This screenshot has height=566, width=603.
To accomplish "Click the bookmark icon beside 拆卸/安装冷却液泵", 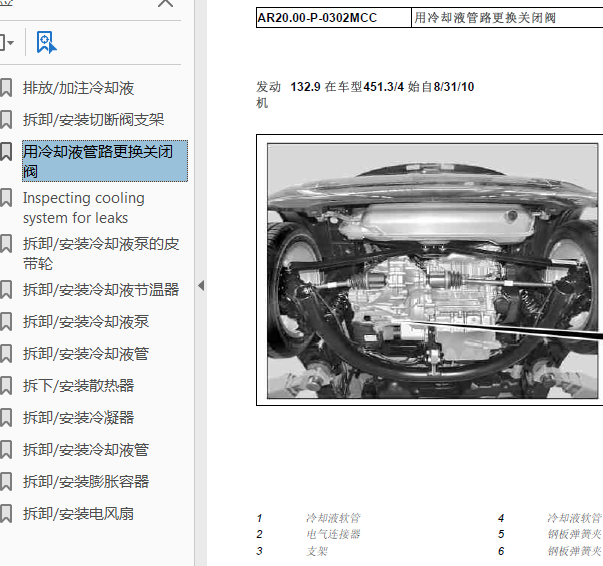I will 6,321.
